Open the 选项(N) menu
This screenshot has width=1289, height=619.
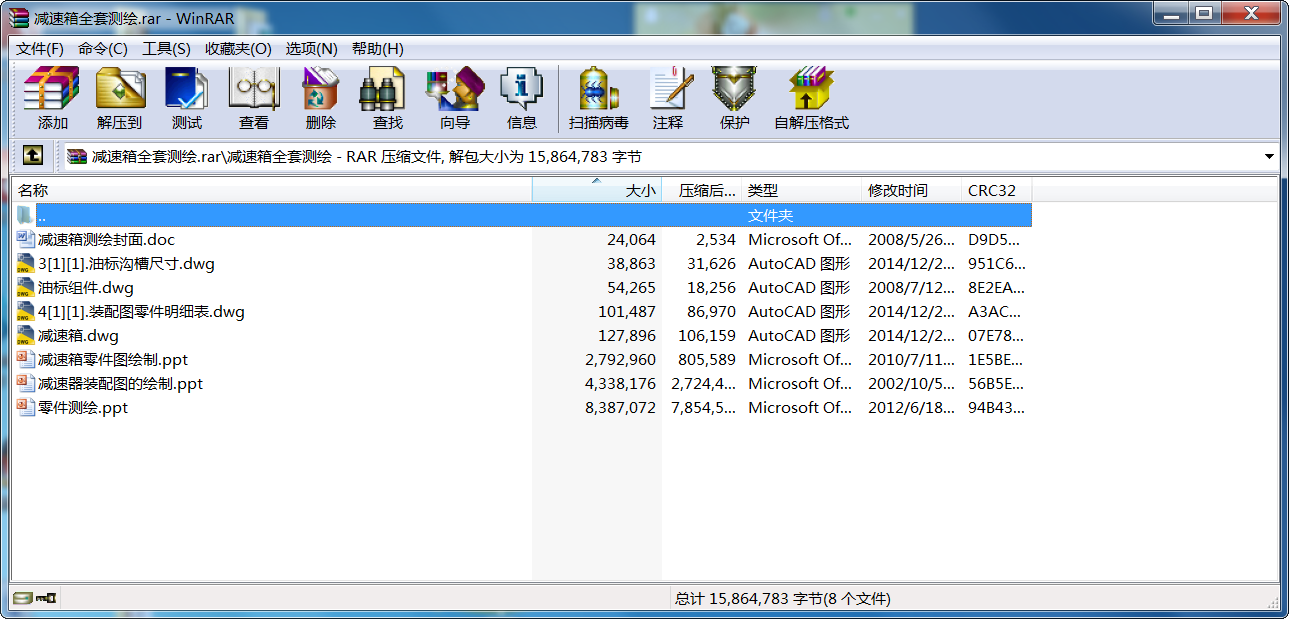(311, 48)
